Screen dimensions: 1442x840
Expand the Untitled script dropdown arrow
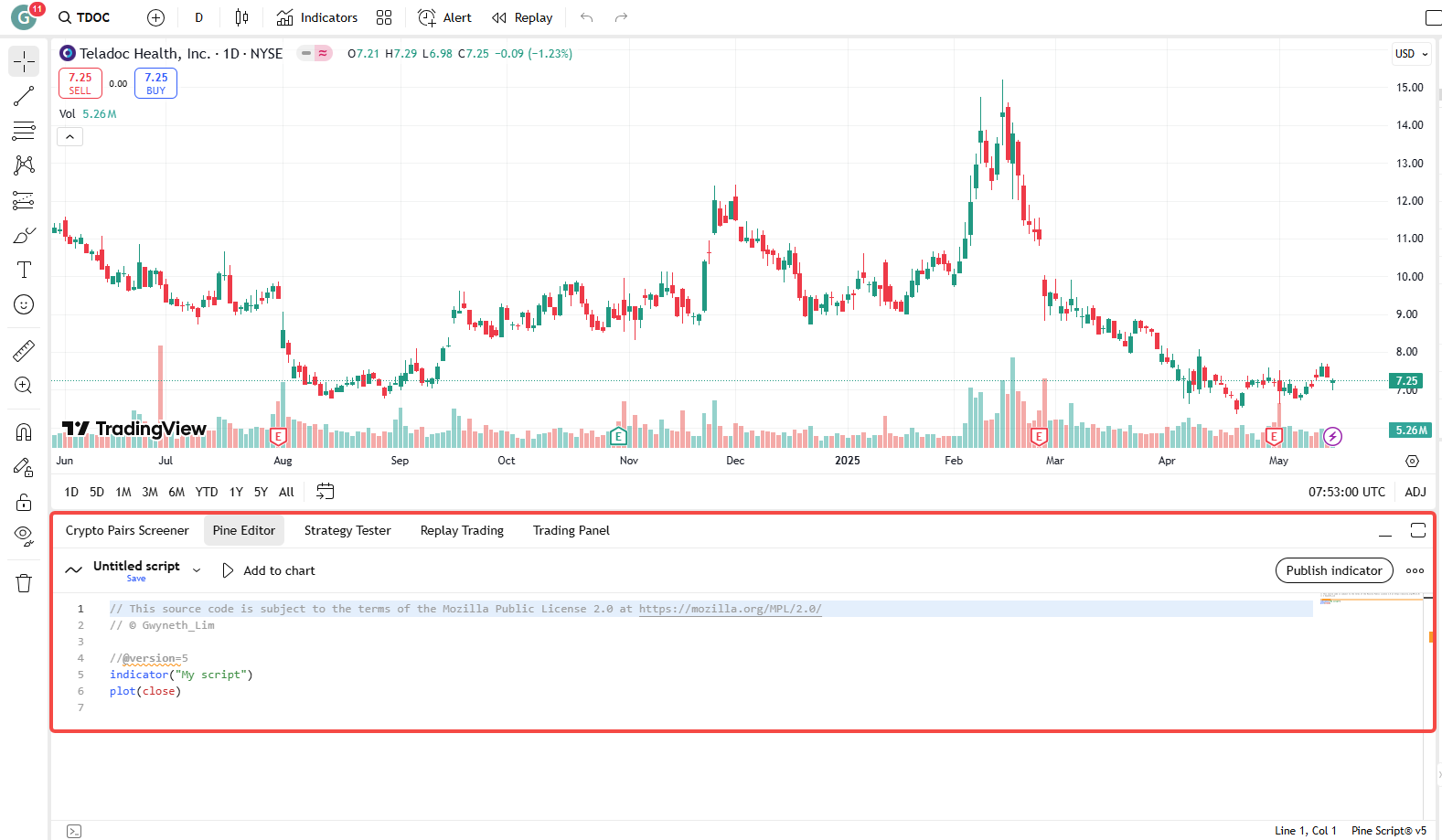[197, 570]
